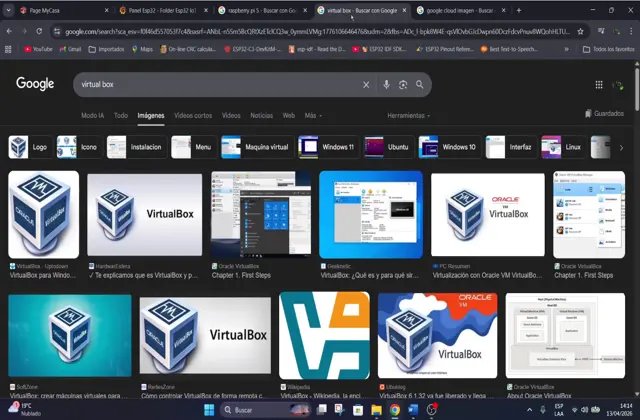Click the voice search microphone icon
This screenshot has width=640, height=420.
pyautogui.click(x=386, y=85)
